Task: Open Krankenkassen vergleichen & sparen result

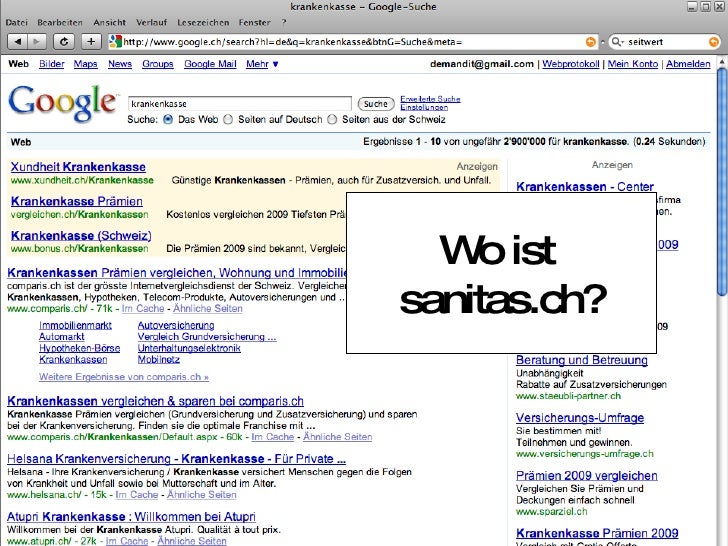Action: coord(156,401)
